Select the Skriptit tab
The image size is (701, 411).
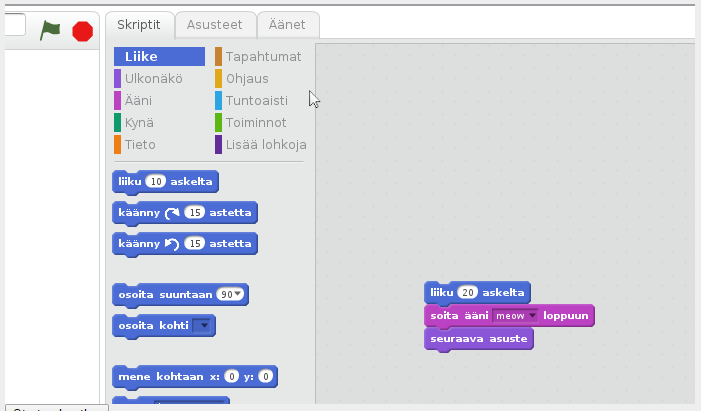(x=139, y=25)
